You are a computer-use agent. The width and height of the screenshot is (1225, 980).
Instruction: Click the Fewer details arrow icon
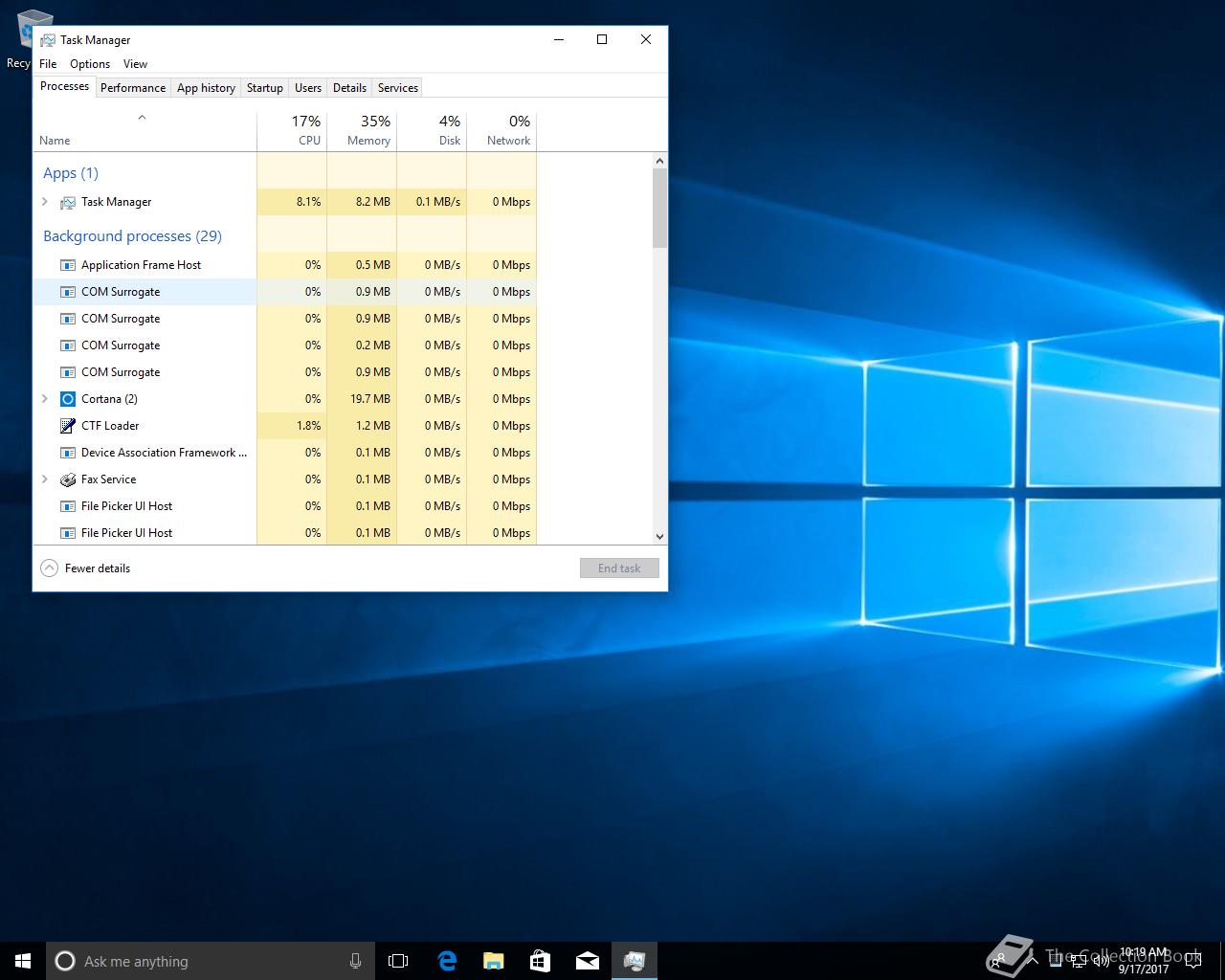49,568
